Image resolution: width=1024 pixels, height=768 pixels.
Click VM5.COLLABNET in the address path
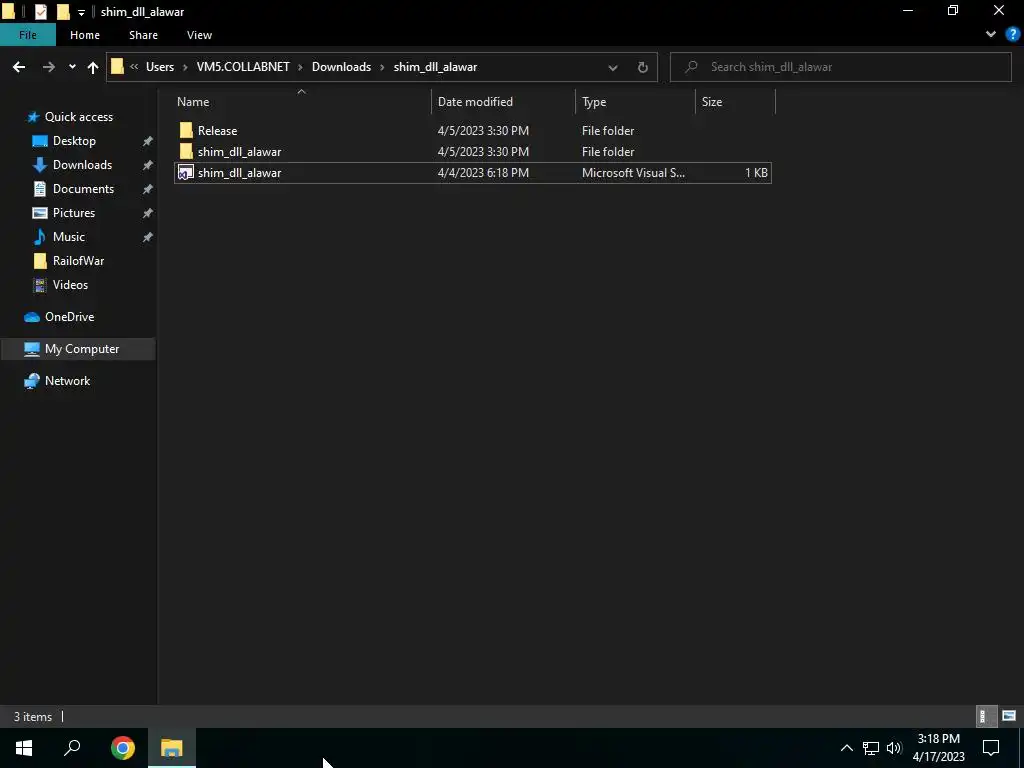click(243, 67)
